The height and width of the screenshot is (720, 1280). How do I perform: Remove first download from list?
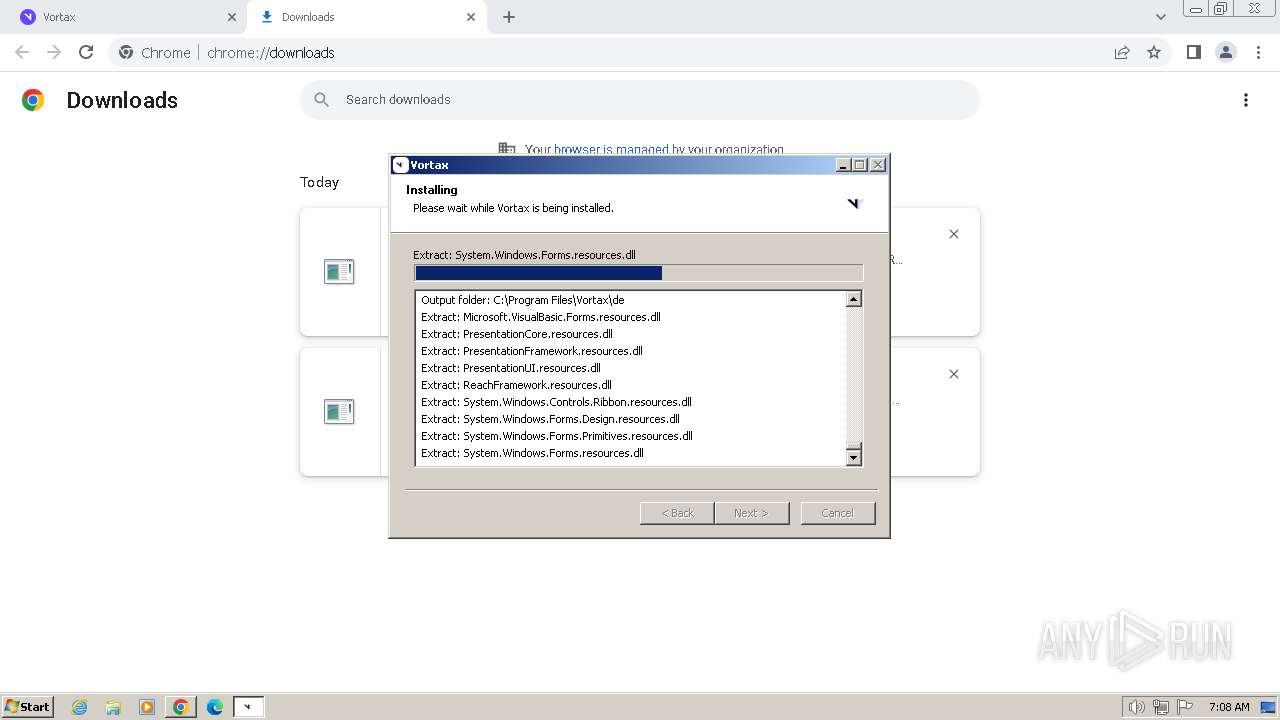click(x=954, y=234)
